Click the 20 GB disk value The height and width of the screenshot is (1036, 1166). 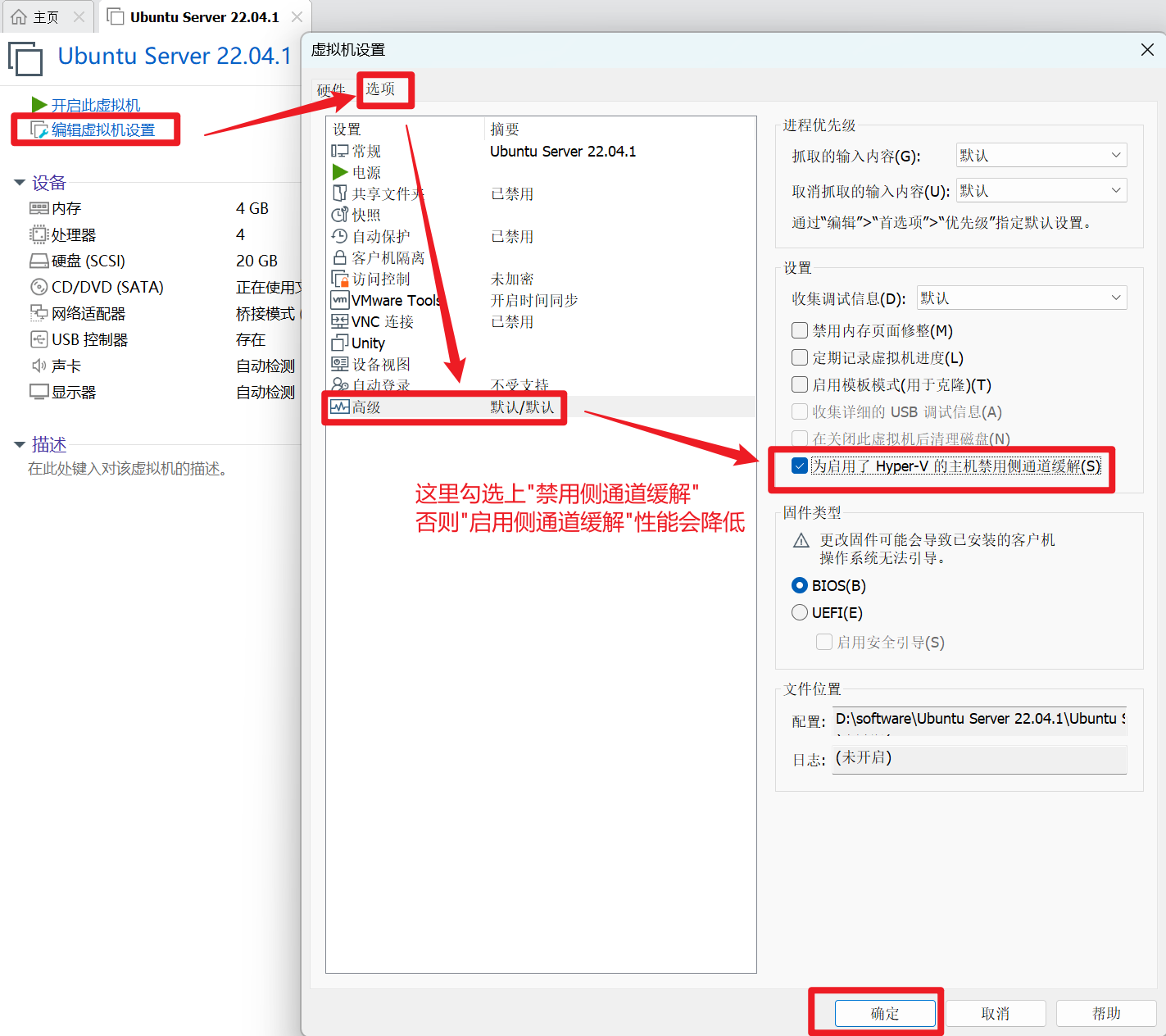[x=257, y=261]
